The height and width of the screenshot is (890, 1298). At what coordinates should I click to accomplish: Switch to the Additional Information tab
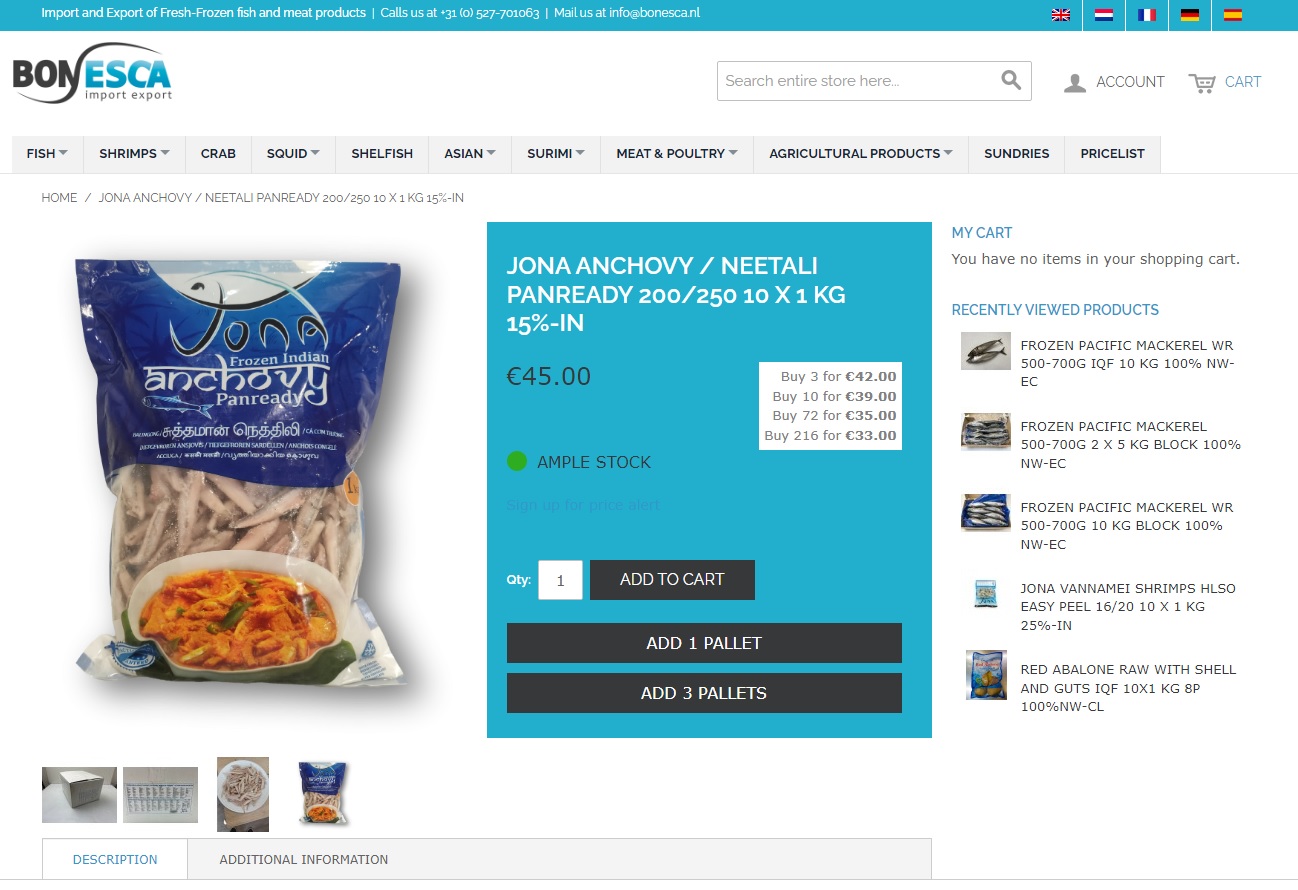tap(304, 859)
